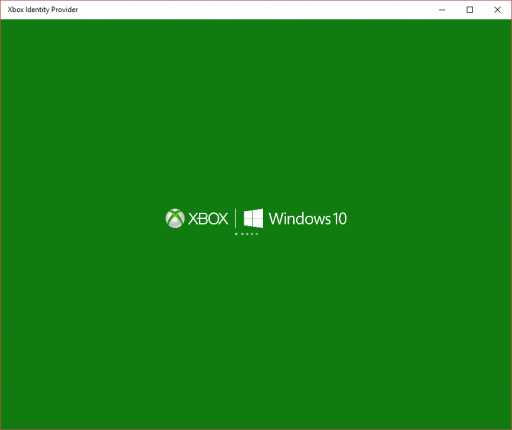Click the Xbox sphere logo
Screen dimensions: 512x430
click(175, 218)
